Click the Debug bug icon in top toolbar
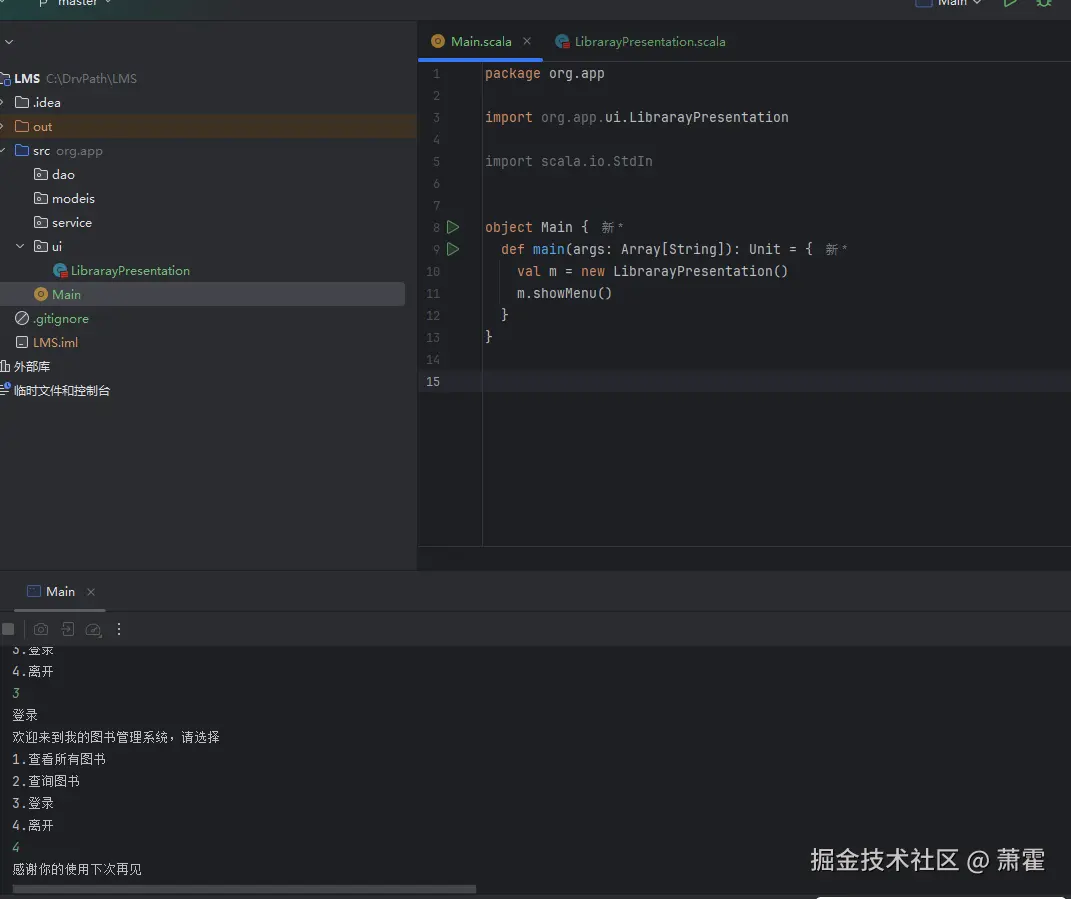The height and width of the screenshot is (899, 1071). tap(1044, 3)
